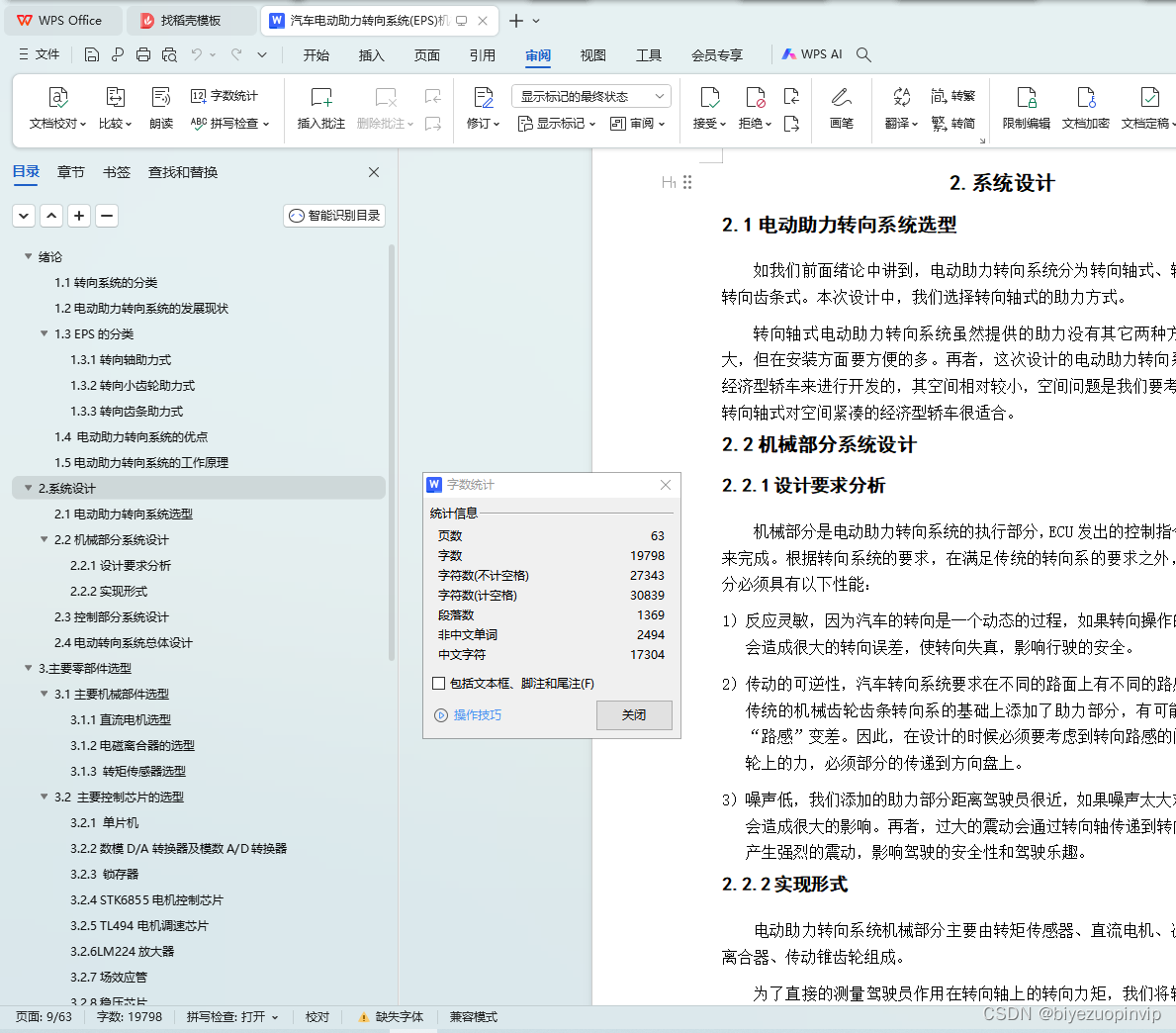Switch to 书签 tab in navigation pane
Screen dimensions: 1176x1033
pyautogui.click(x=117, y=172)
